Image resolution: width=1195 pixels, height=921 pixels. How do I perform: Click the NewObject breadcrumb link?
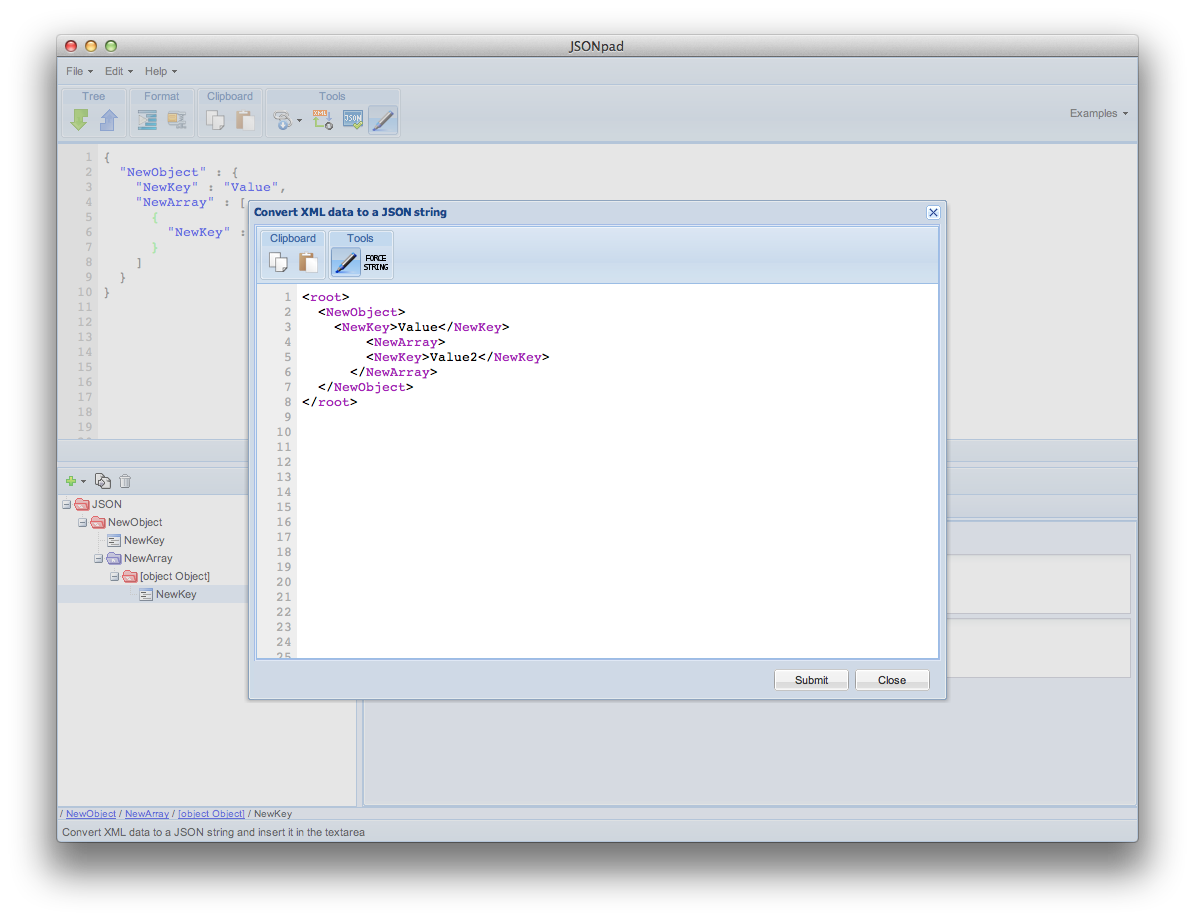tap(91, 813)
